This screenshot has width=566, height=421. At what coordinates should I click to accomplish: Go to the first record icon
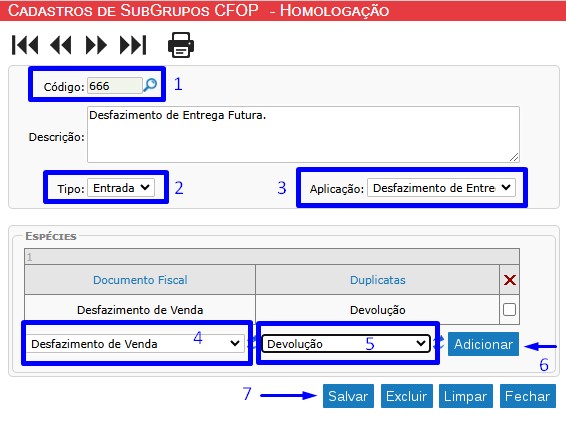point(25,45)
